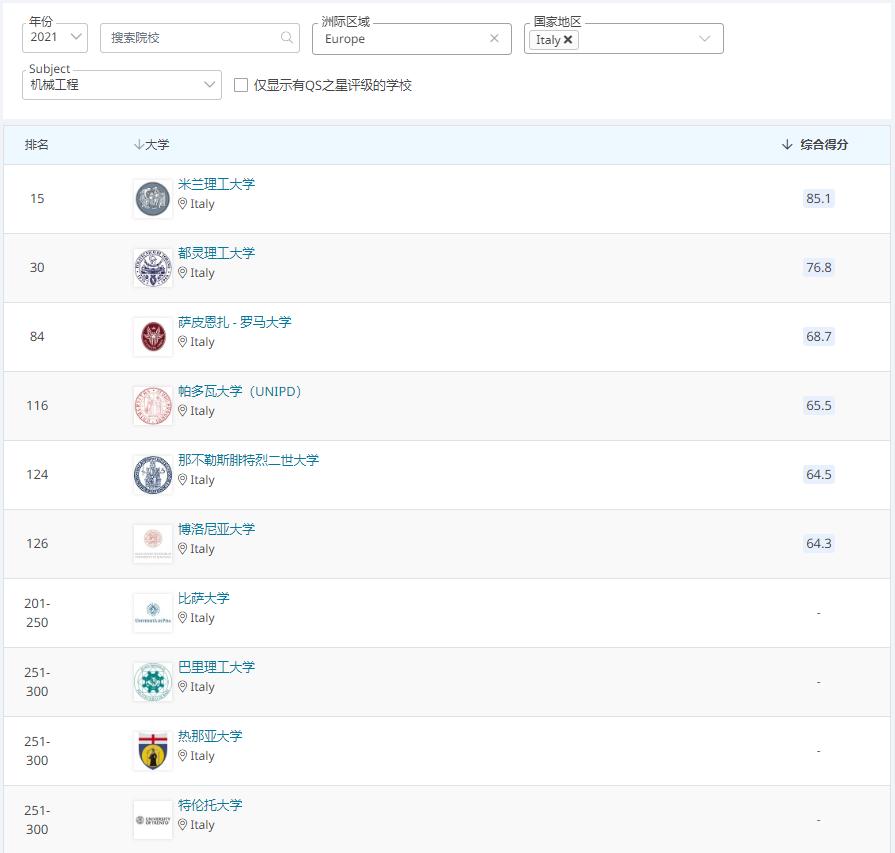Click the 搜索院校 search input field
The height and width of the screenshot is (853, 895).
200,38
